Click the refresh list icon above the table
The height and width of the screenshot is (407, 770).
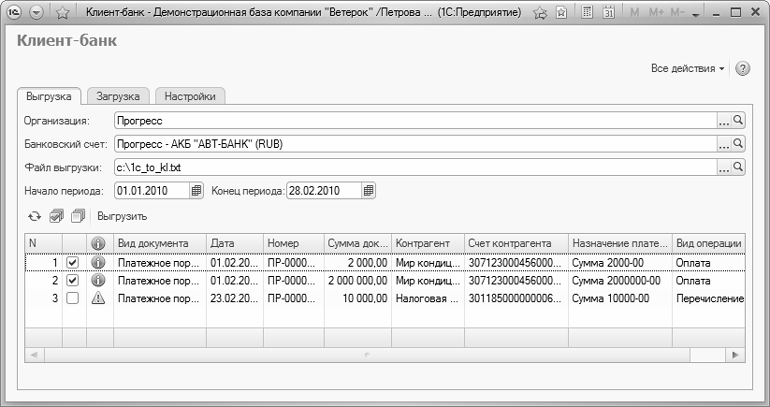34,216
